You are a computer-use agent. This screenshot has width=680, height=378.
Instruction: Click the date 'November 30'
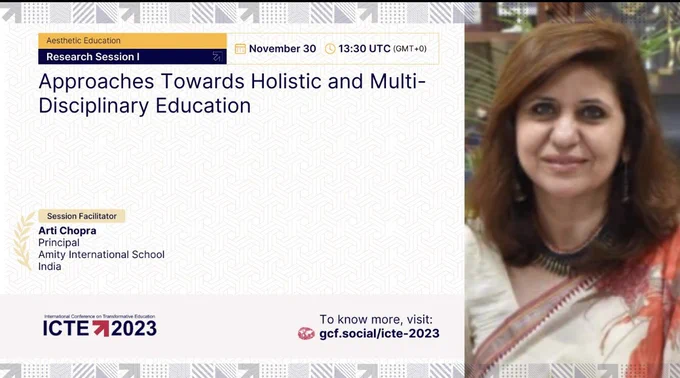[282, 49]
